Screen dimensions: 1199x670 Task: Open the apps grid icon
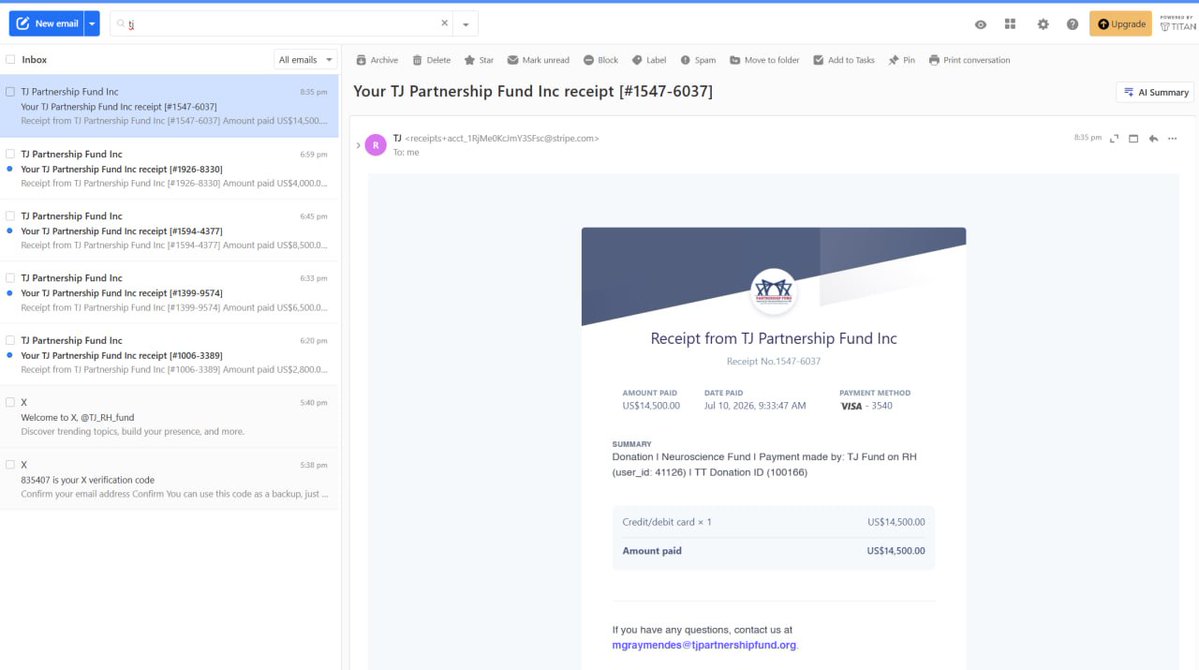point(1010,24)
